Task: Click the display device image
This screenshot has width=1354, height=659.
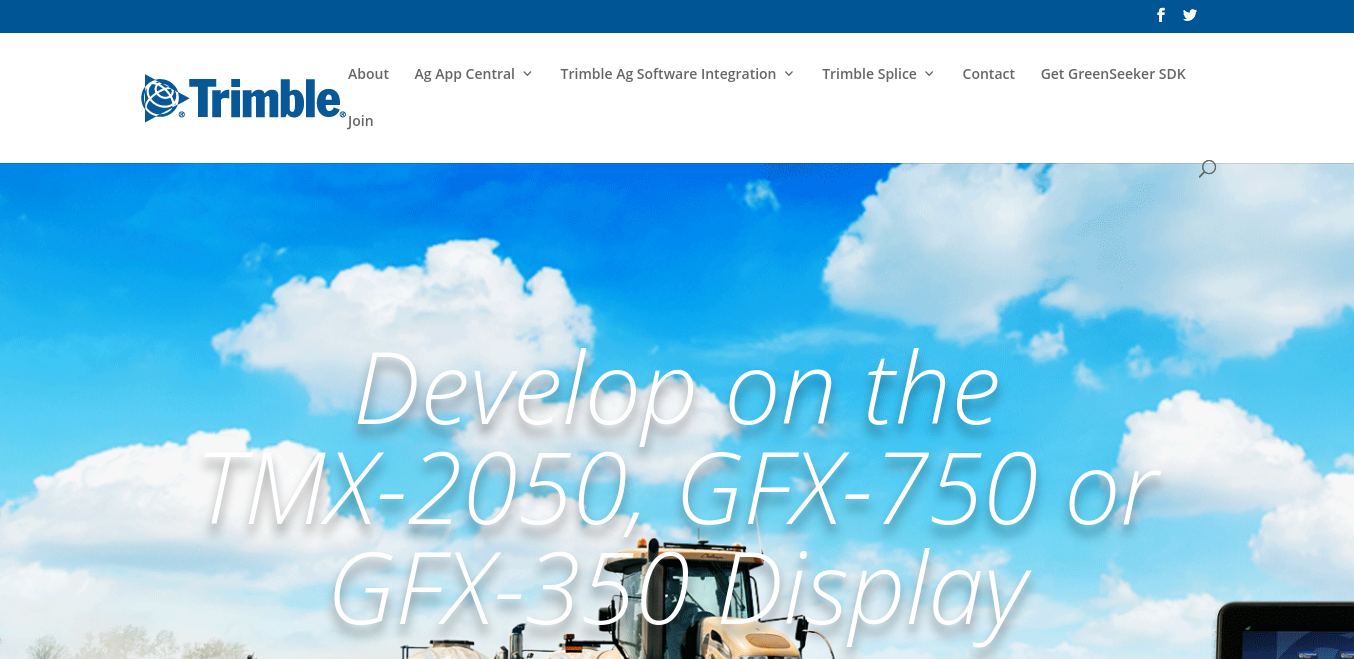Action: tap(1285, 630)
